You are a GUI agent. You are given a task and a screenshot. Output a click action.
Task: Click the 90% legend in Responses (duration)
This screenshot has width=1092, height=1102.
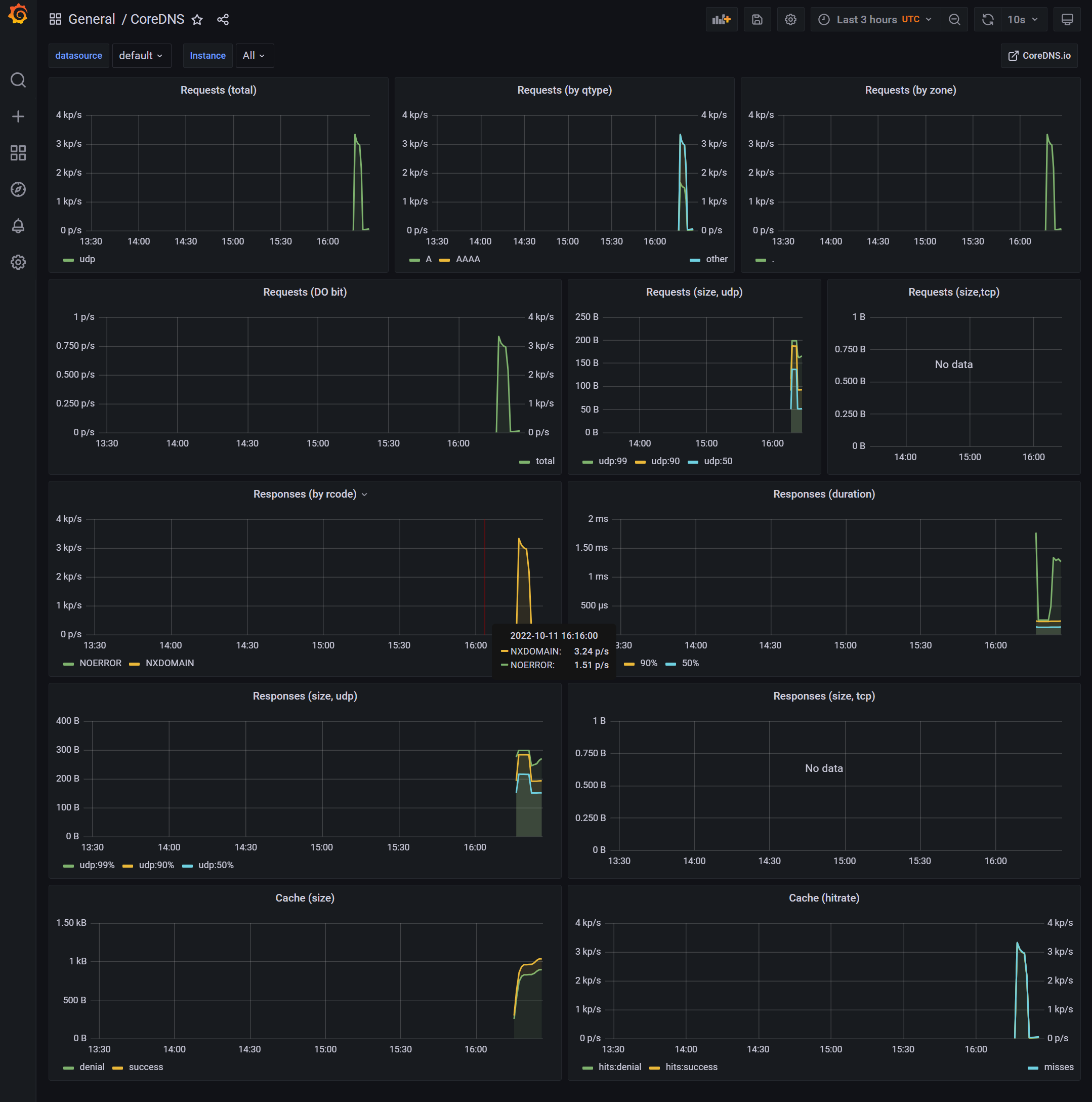(x=649, y=663)
